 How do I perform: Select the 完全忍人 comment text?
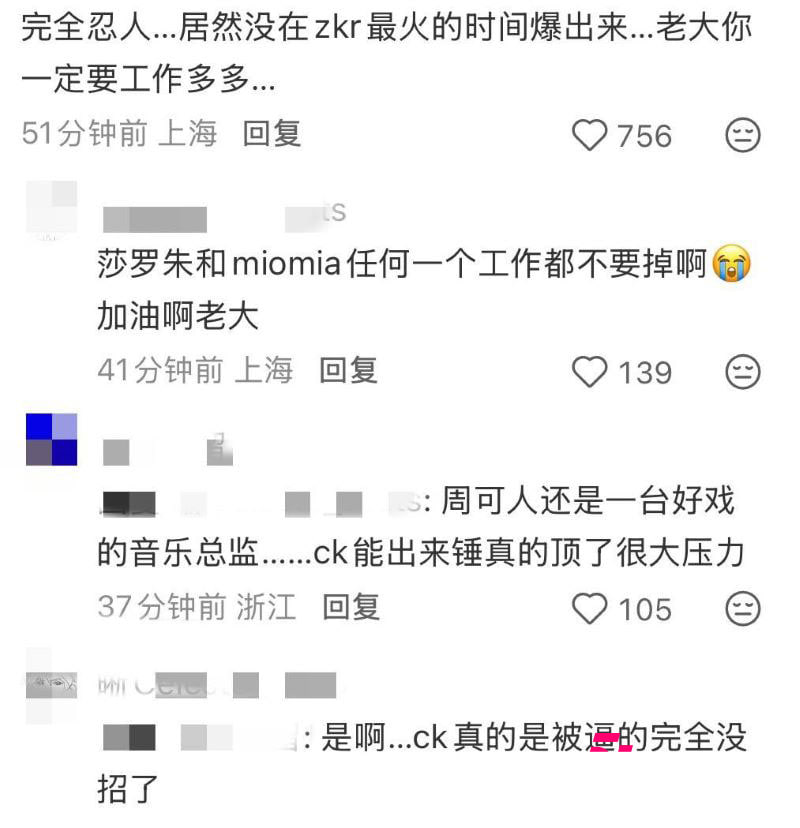click(x=385, y=53)
